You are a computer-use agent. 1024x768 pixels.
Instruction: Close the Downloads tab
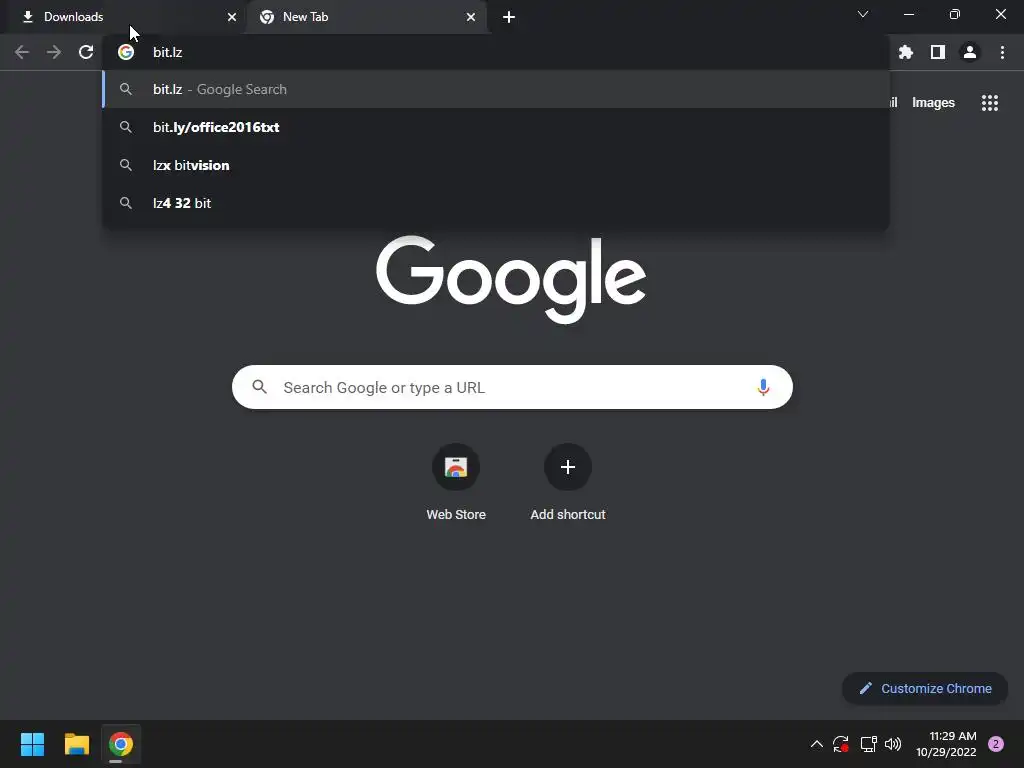point(232,17)
